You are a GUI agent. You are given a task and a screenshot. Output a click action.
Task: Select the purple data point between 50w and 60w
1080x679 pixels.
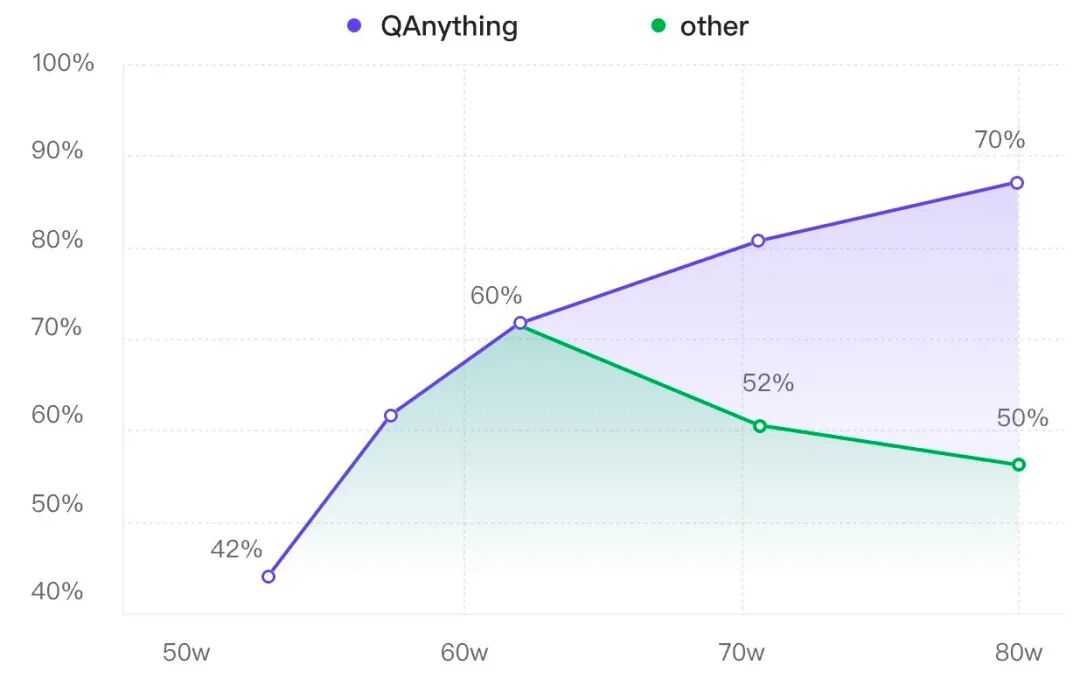(x=391, y=415)
